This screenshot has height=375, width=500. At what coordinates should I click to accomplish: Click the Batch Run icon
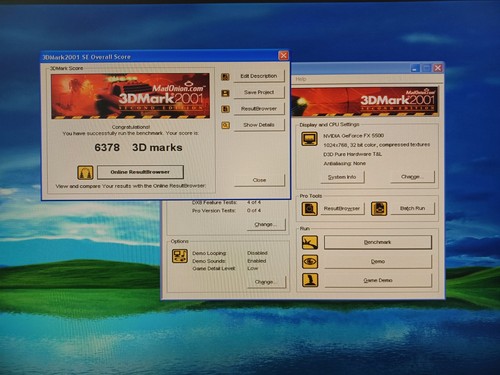tap(379, 209)
